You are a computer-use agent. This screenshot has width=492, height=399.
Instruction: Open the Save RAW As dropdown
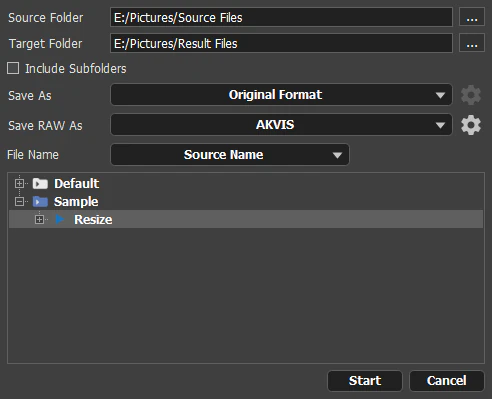(x=281, y=125)
